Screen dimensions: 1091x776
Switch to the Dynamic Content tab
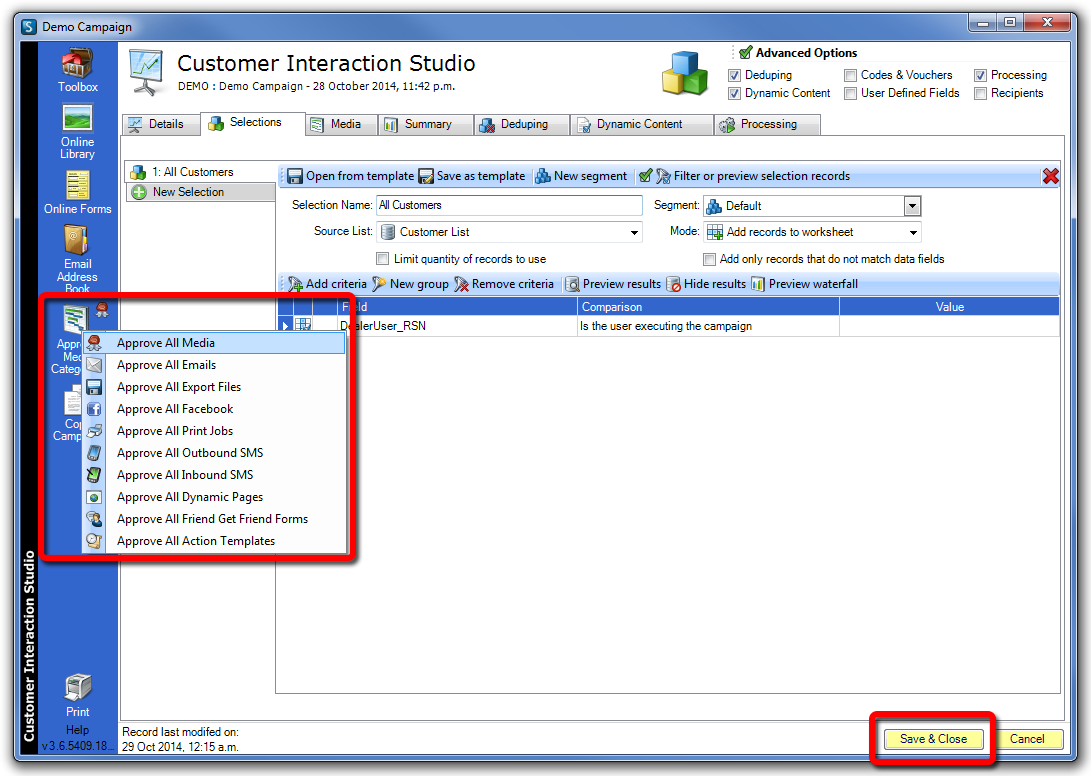(x=641, y=125)
